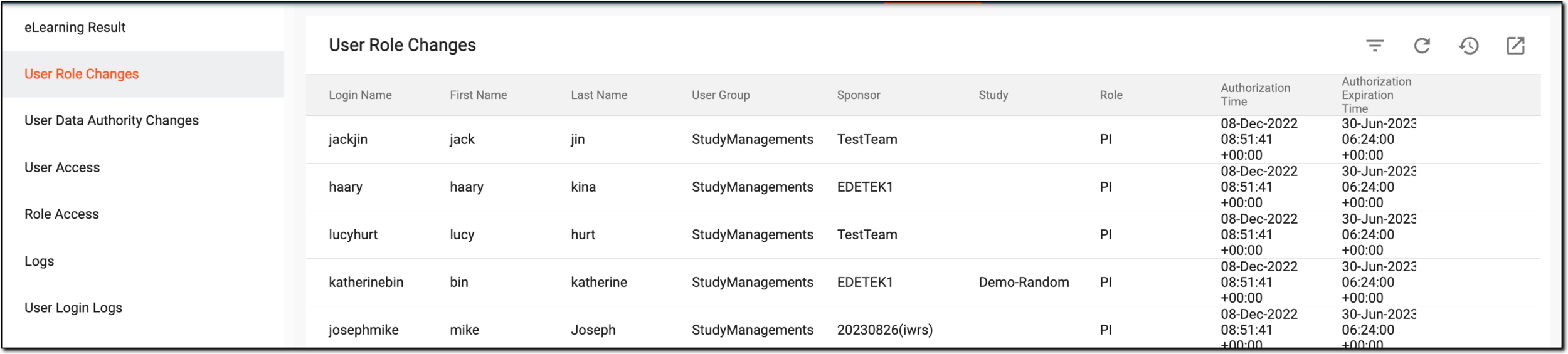Open the filter icon in toolbar
Image resolution: width=1568 pixels, height=354 pixels.
1374,46
